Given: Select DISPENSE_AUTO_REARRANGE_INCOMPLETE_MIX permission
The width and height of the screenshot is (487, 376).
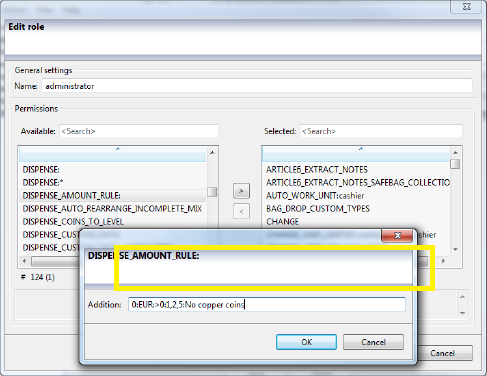Looking at the screenshot, I should tap(113, 209).
